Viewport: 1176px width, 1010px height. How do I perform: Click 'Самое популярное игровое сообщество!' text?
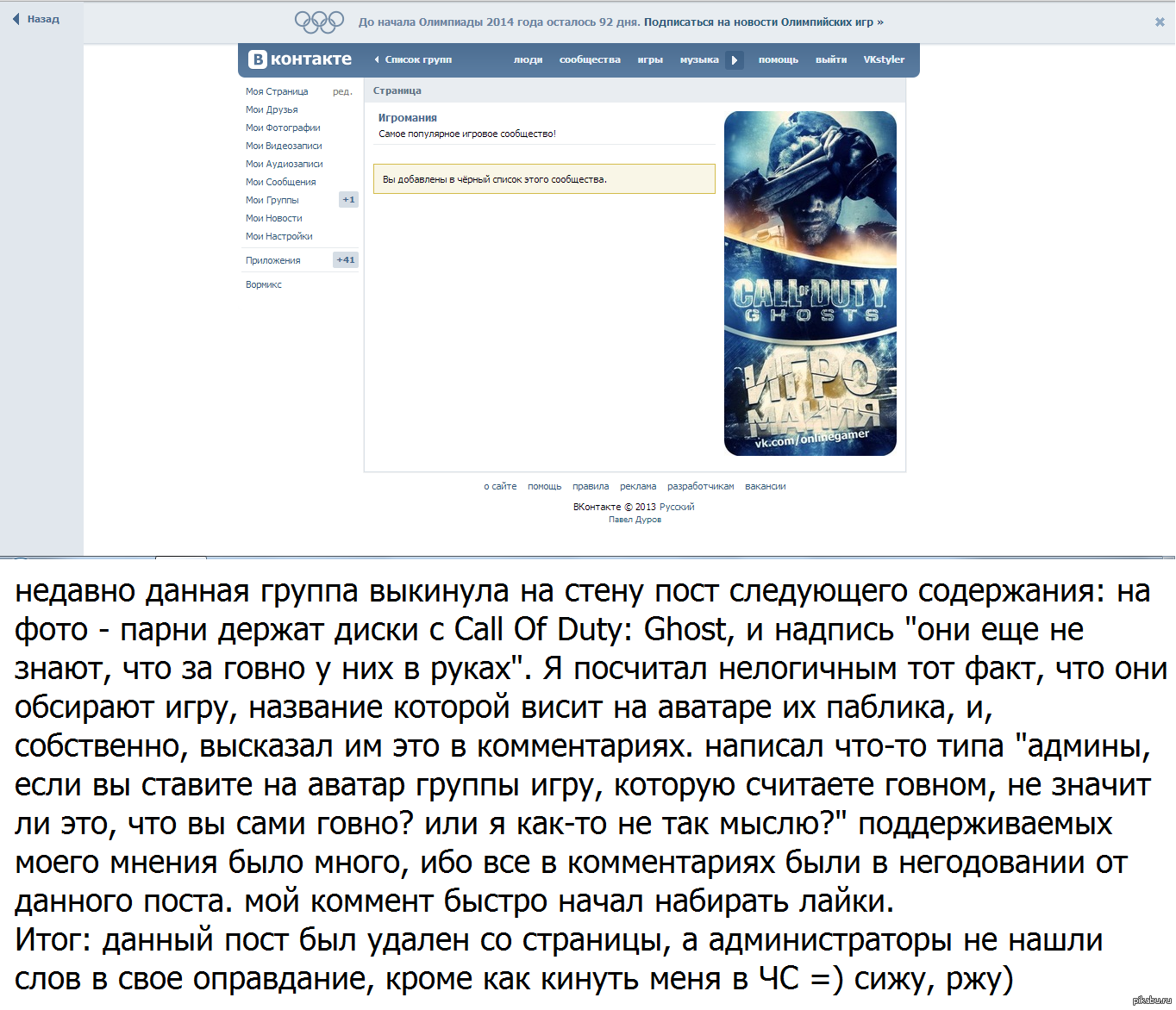tap(467, 134)
